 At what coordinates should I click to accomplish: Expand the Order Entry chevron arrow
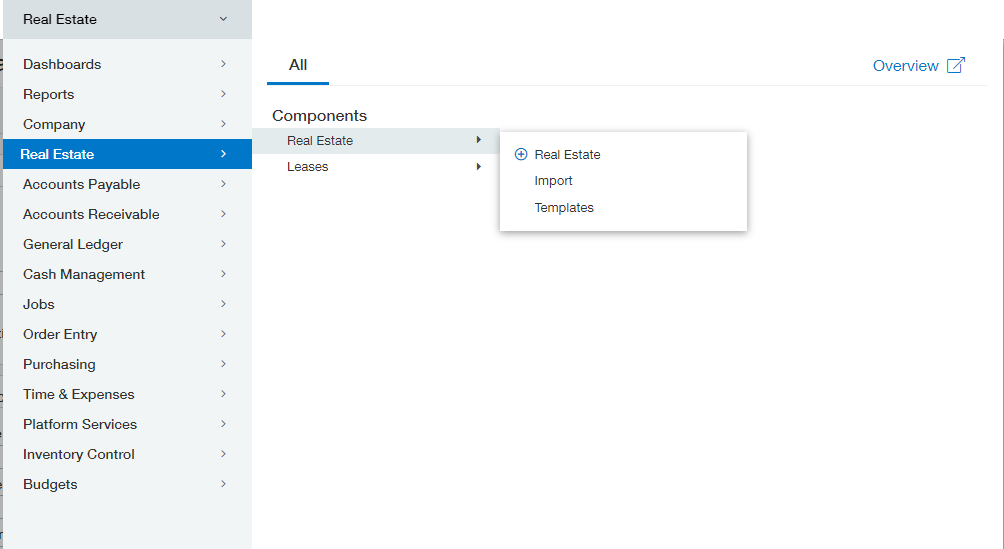click(223, 334)
